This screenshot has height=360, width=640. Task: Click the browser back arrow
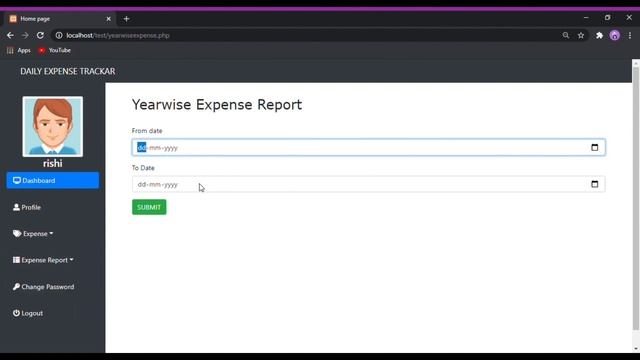pos(10,36)
